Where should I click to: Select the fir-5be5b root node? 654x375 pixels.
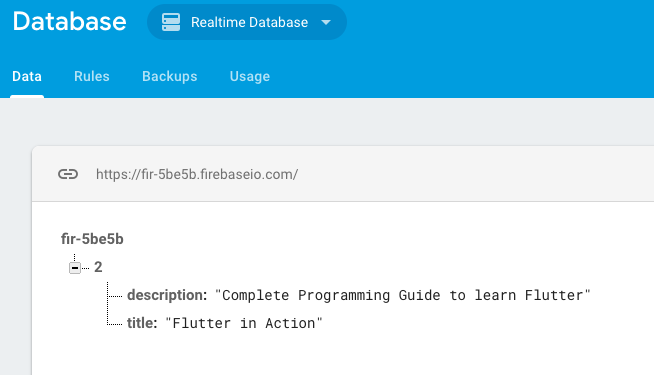(x=92, y=239)
